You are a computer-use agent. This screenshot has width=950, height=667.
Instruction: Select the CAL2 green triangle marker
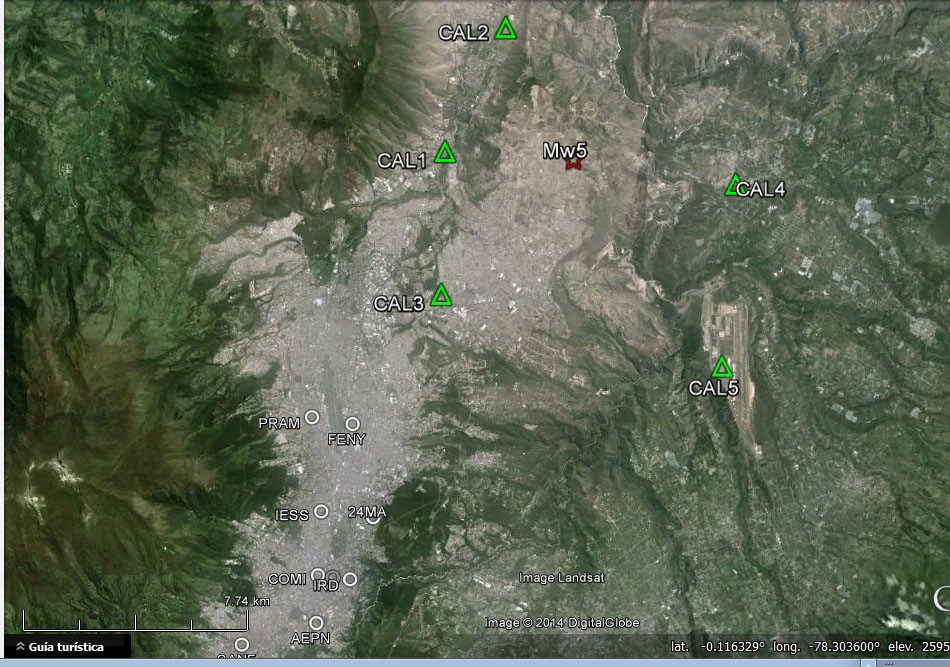[505, 29]
